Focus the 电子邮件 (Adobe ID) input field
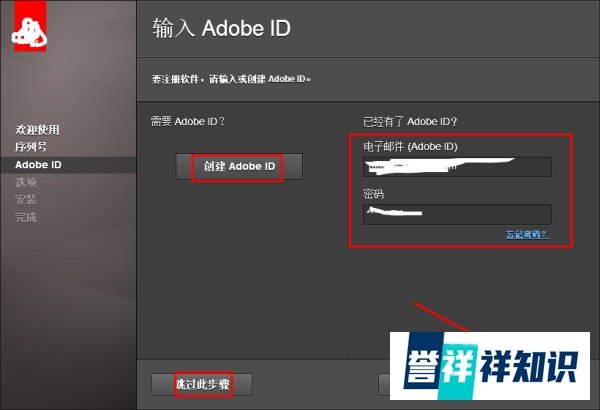 click(x=457, y=167)
